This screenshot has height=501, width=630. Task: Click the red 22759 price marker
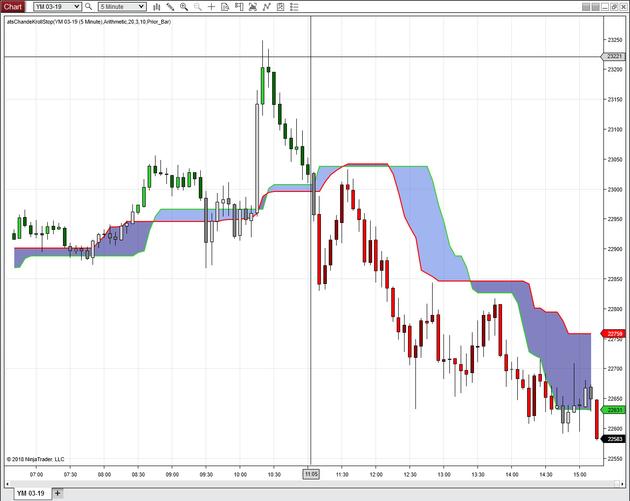click(x=613, y=333)
